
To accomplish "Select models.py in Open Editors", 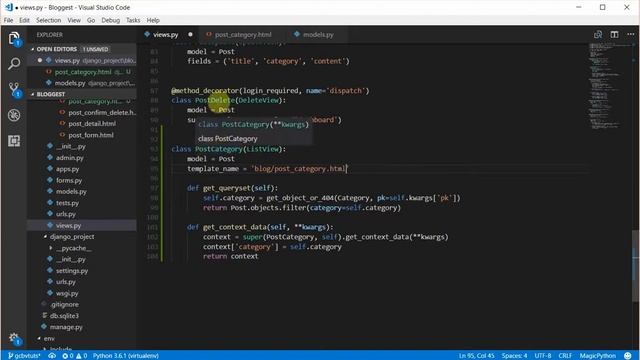I will [x=82, y=83].
